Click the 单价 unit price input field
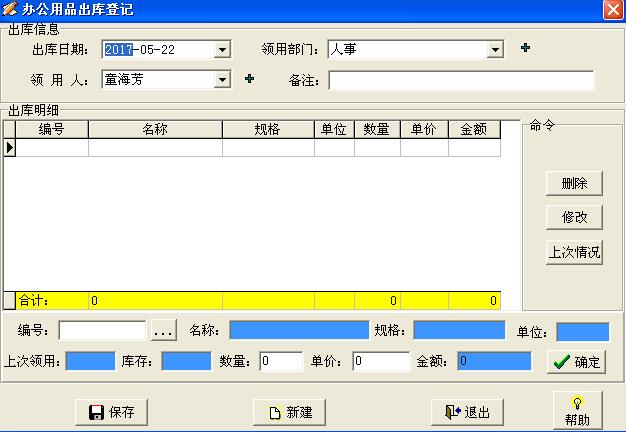The height and width of the screenshot is (432, 626). 381,361
